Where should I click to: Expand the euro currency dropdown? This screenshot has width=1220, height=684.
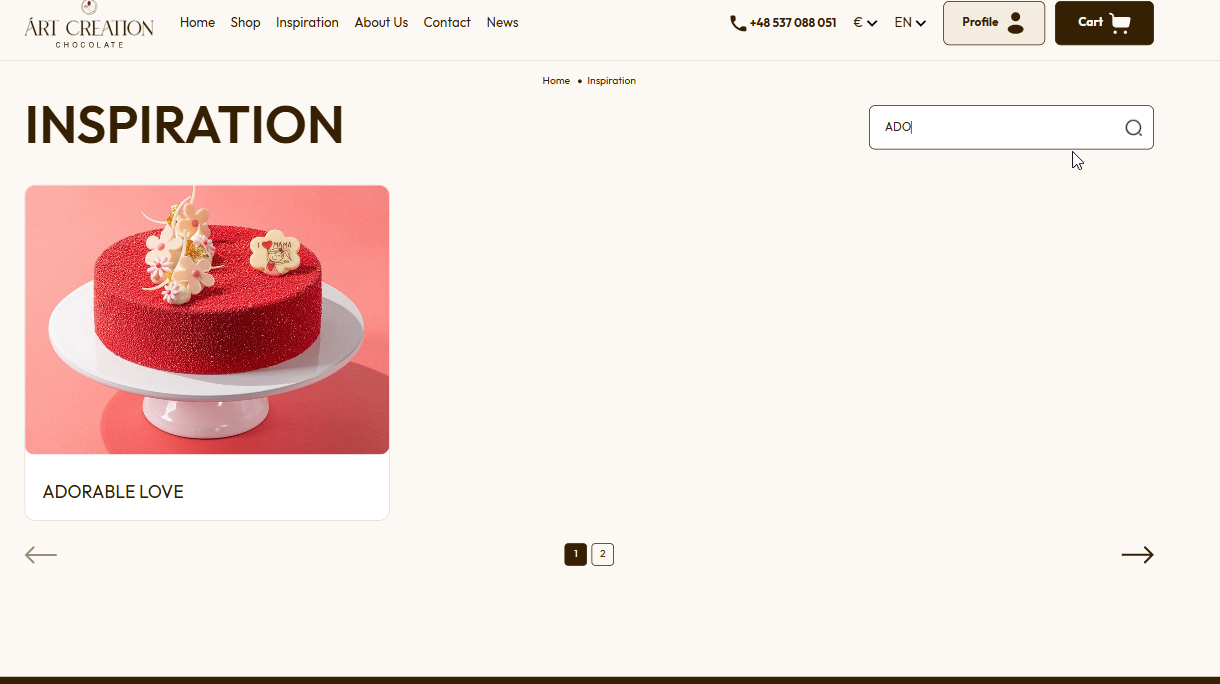[865, 23]
